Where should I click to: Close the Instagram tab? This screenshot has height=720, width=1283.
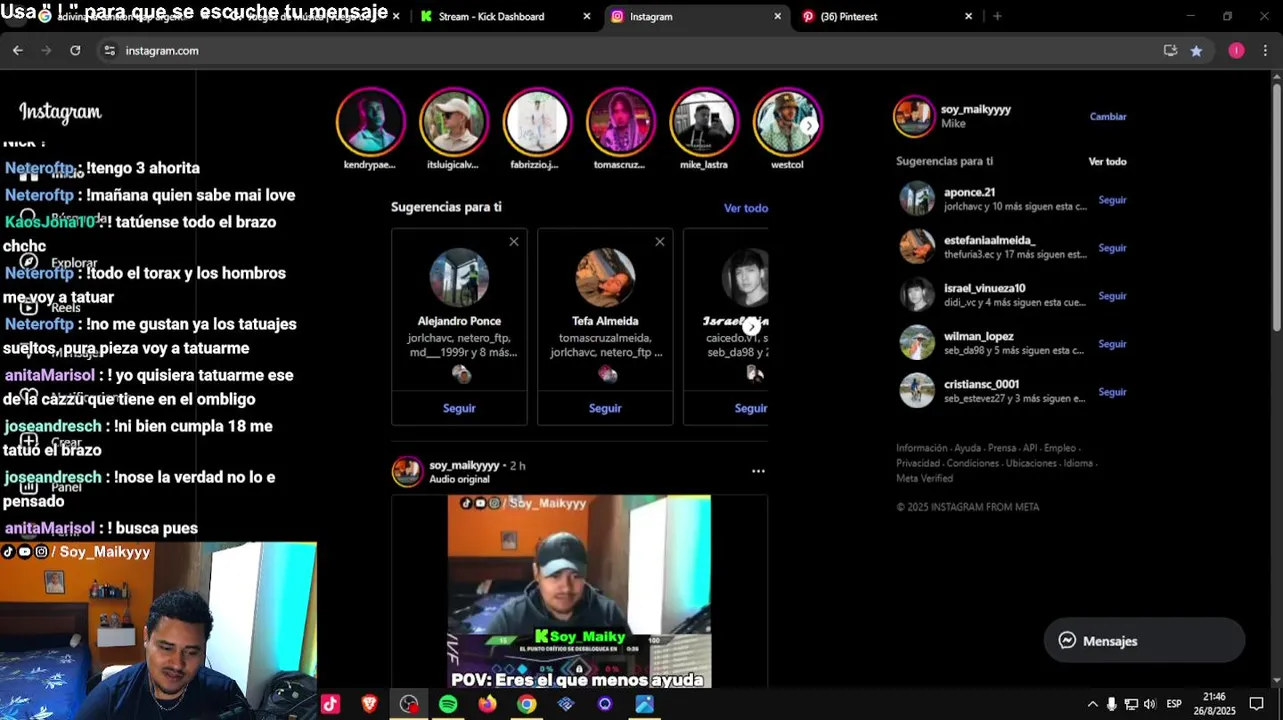click(x=778, y=16)
